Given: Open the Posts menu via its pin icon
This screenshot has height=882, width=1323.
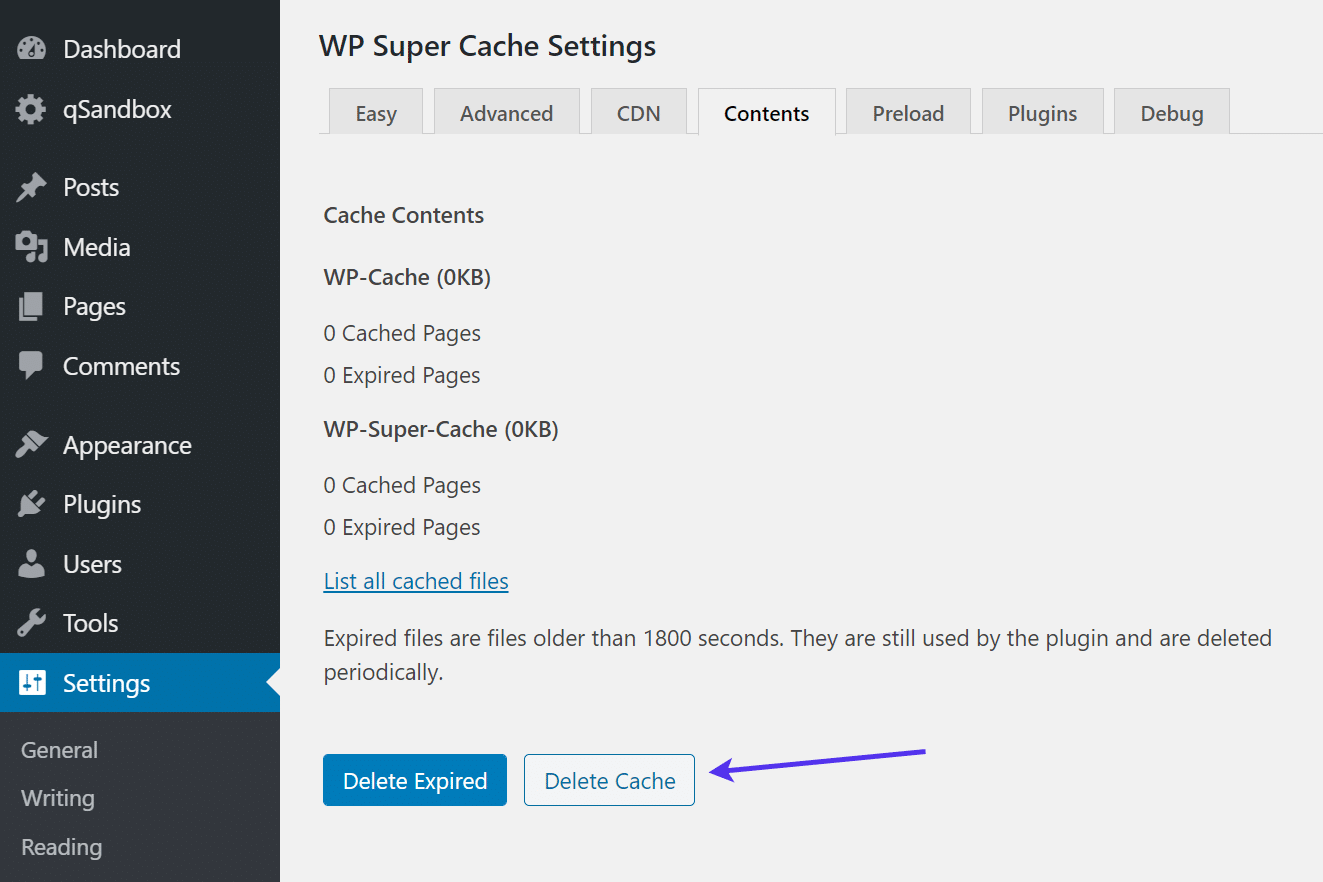Looking at the screenshot, I should coord(31,186).
